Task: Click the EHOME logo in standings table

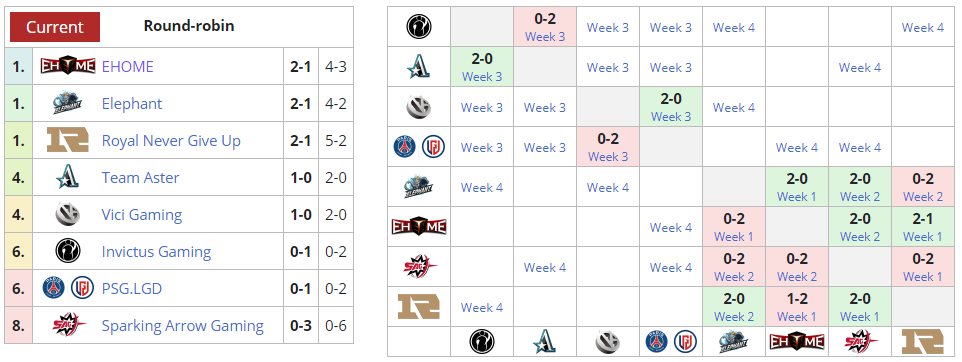Action: pyautogui.click(x=67, y=66)
